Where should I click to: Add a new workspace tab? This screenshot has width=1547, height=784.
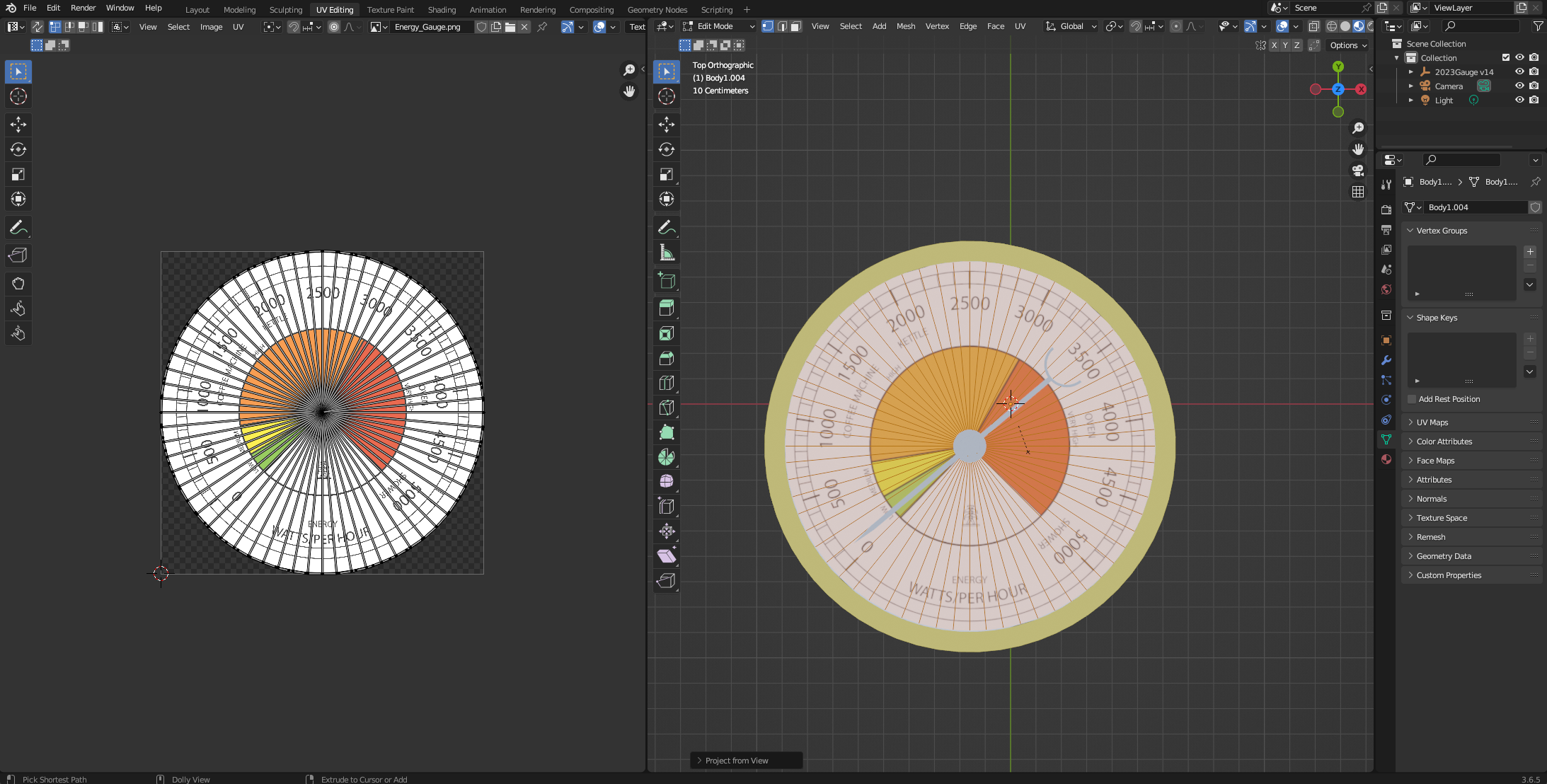(747, 10)
